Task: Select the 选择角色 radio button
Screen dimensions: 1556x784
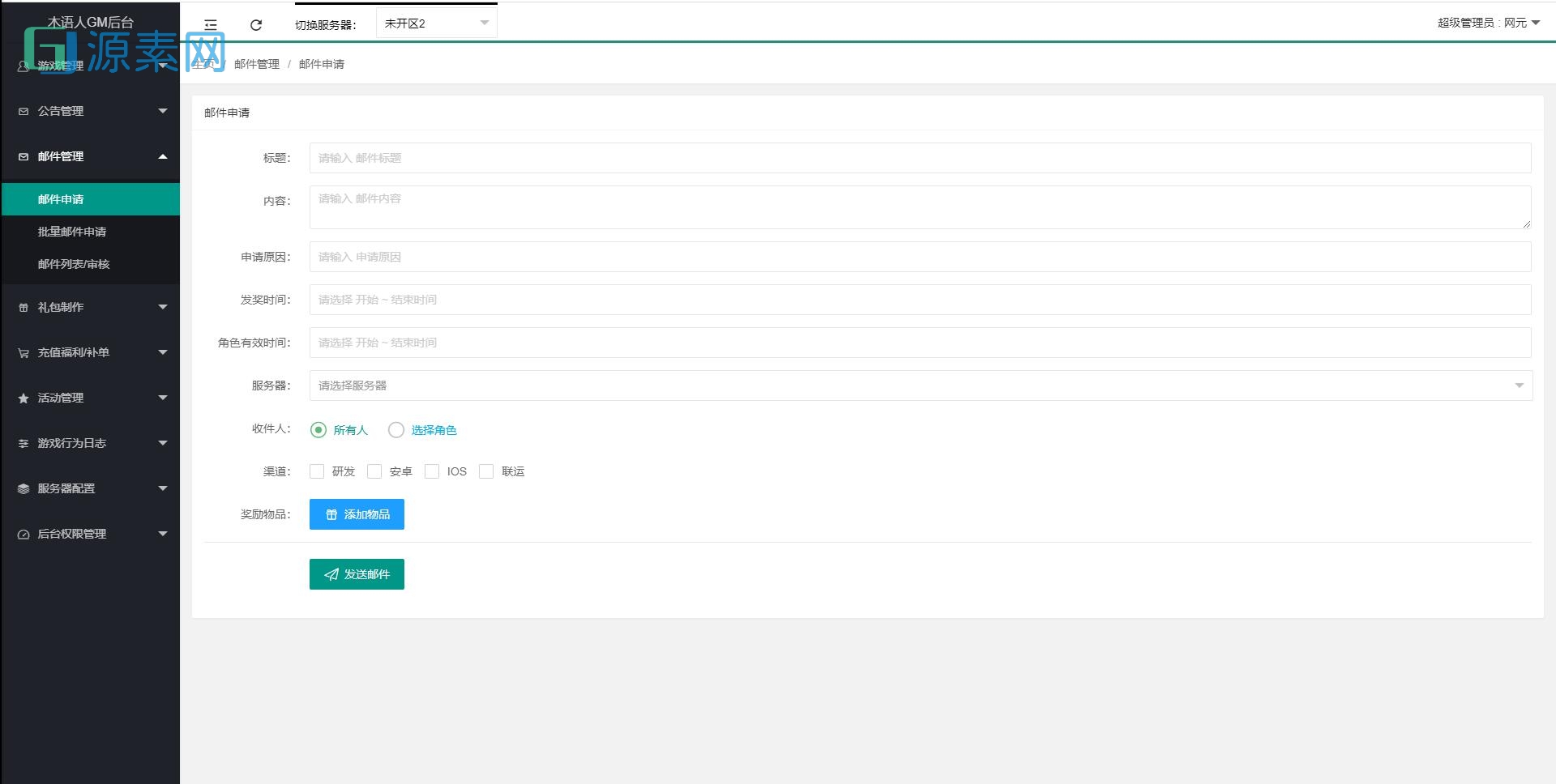Action: 396,430
